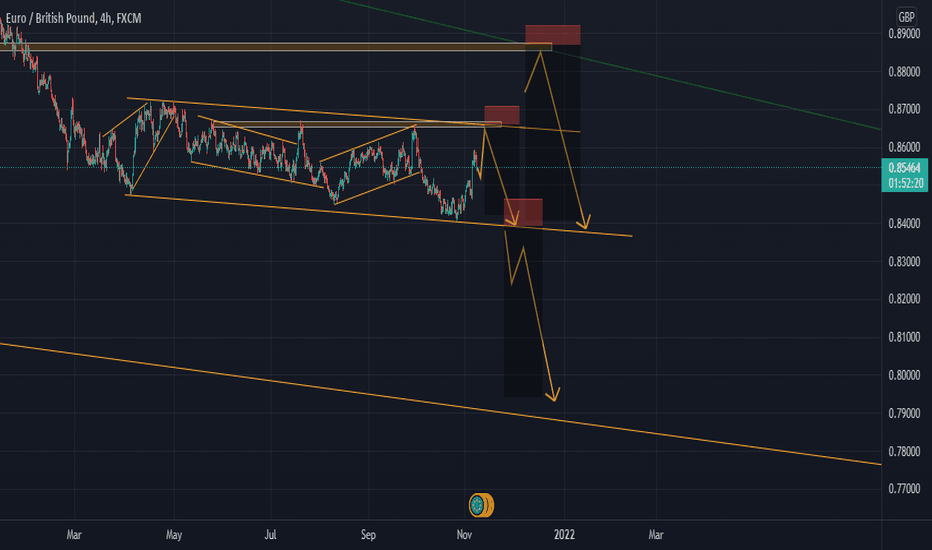Click the current price label 0.85464

coord(905,168)
